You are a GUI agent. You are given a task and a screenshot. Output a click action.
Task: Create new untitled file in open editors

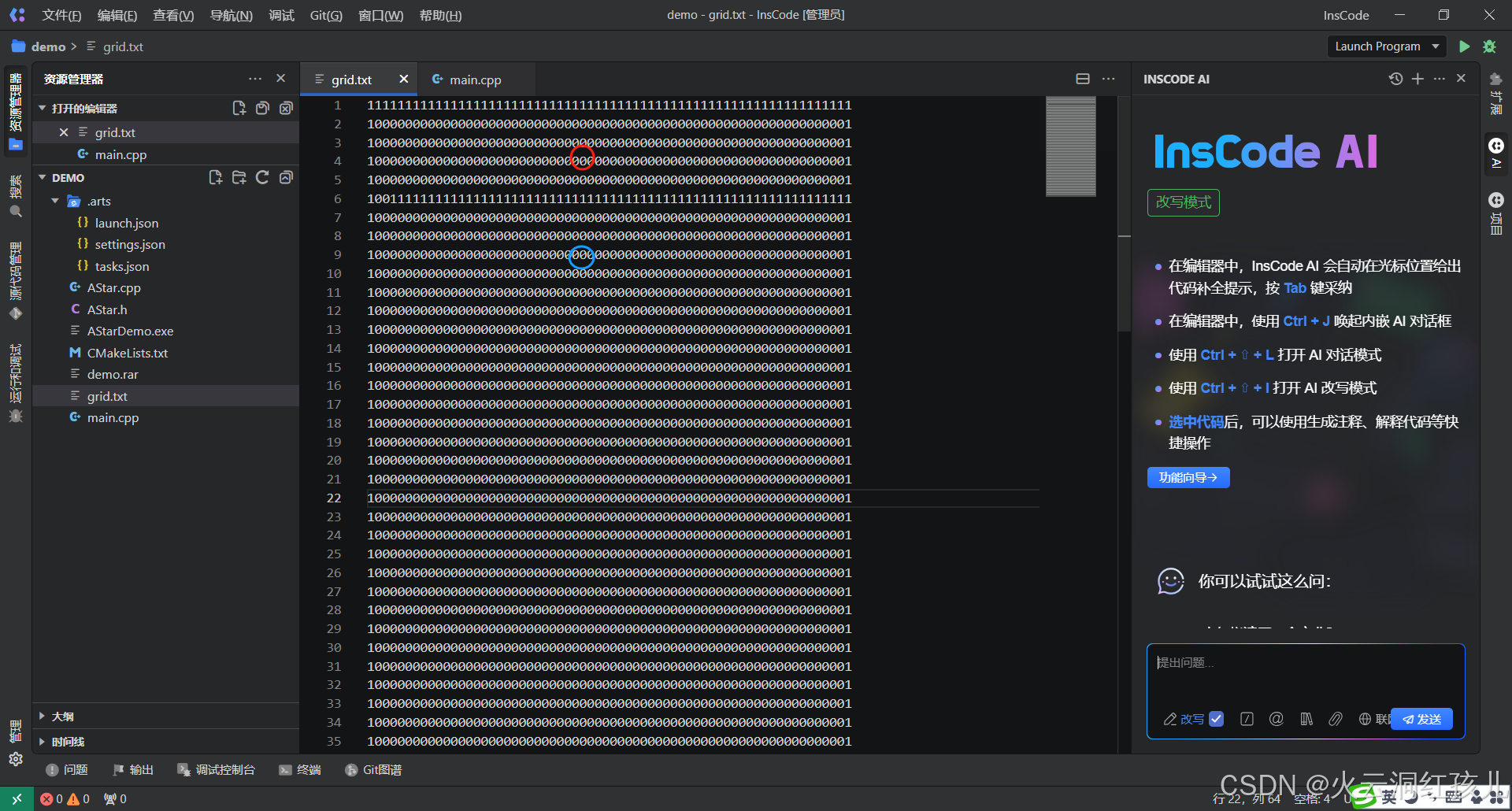click(239, 108)
